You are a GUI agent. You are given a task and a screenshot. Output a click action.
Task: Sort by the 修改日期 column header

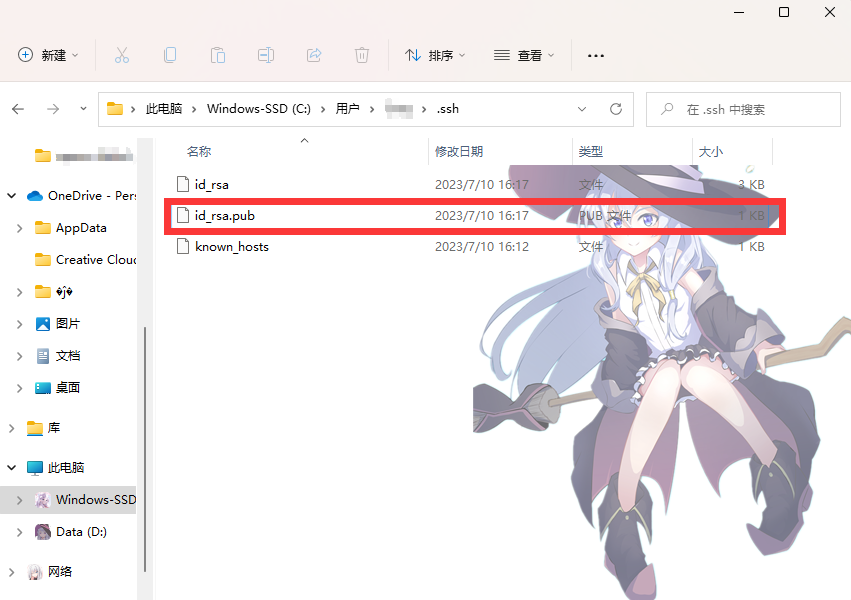tap(459, 152)
